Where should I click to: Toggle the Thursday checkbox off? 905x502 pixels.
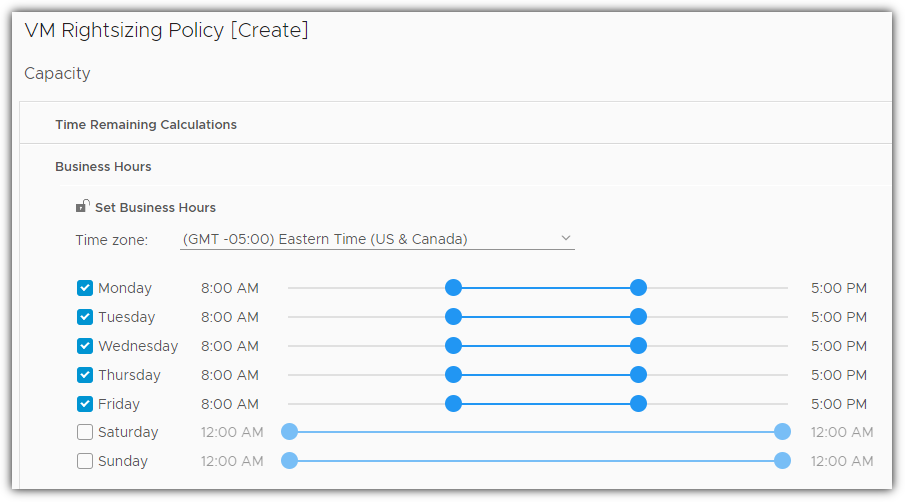click(85, 375)
